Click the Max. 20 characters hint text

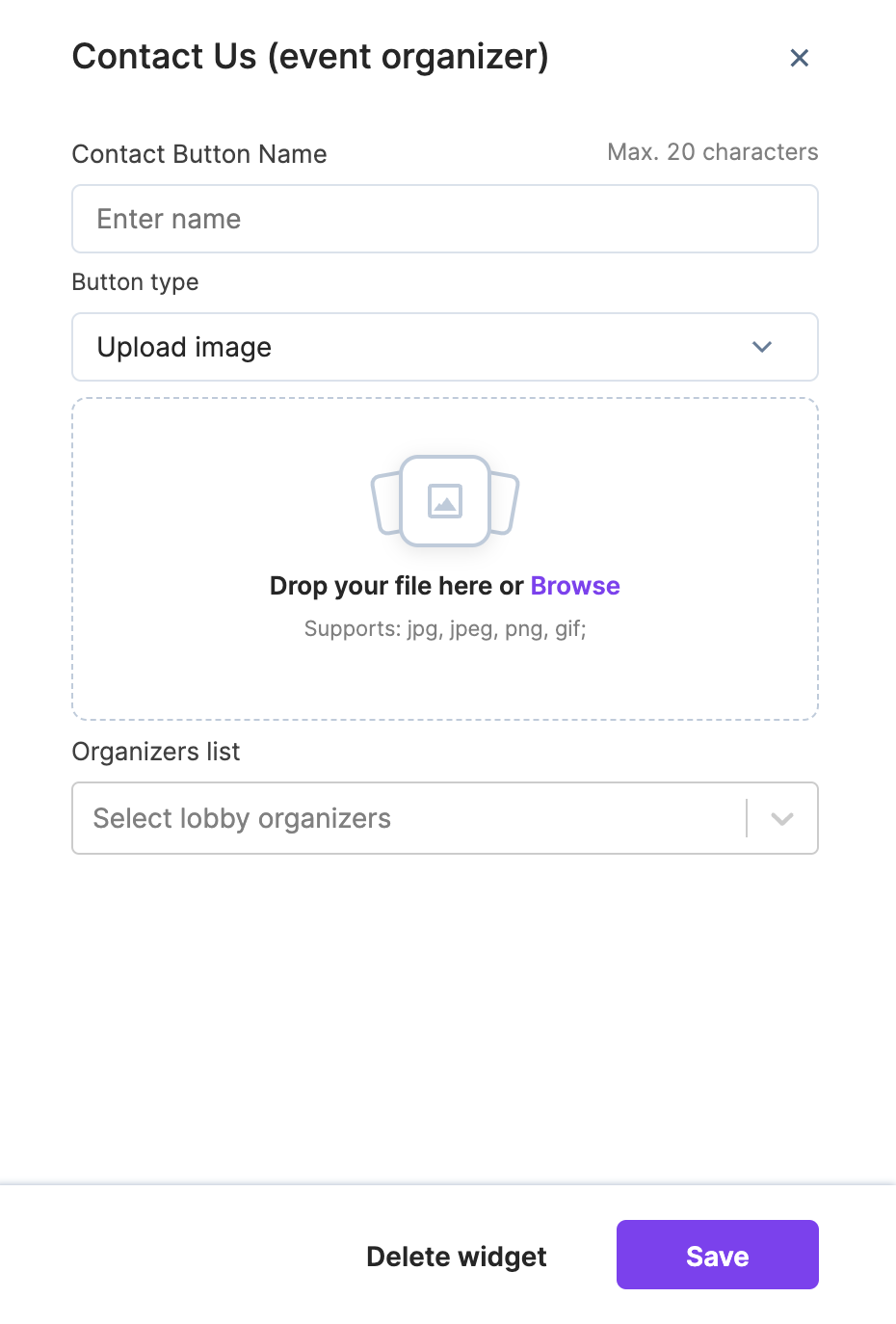coord(713,151)
